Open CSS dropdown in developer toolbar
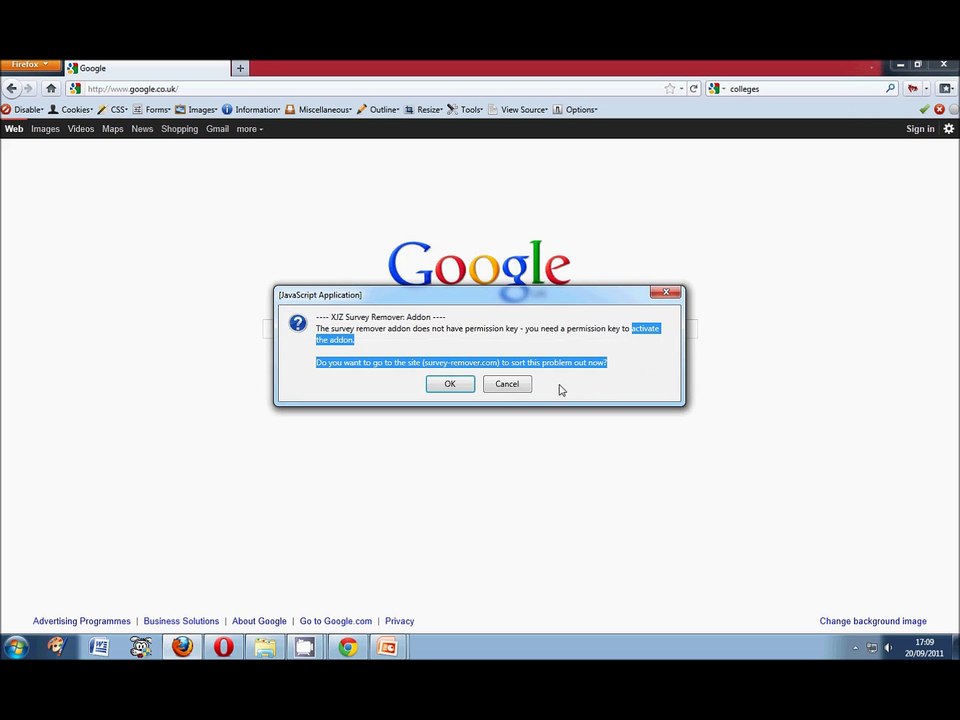The width and height of the screenshot is (960, 720). coord(113,110)
